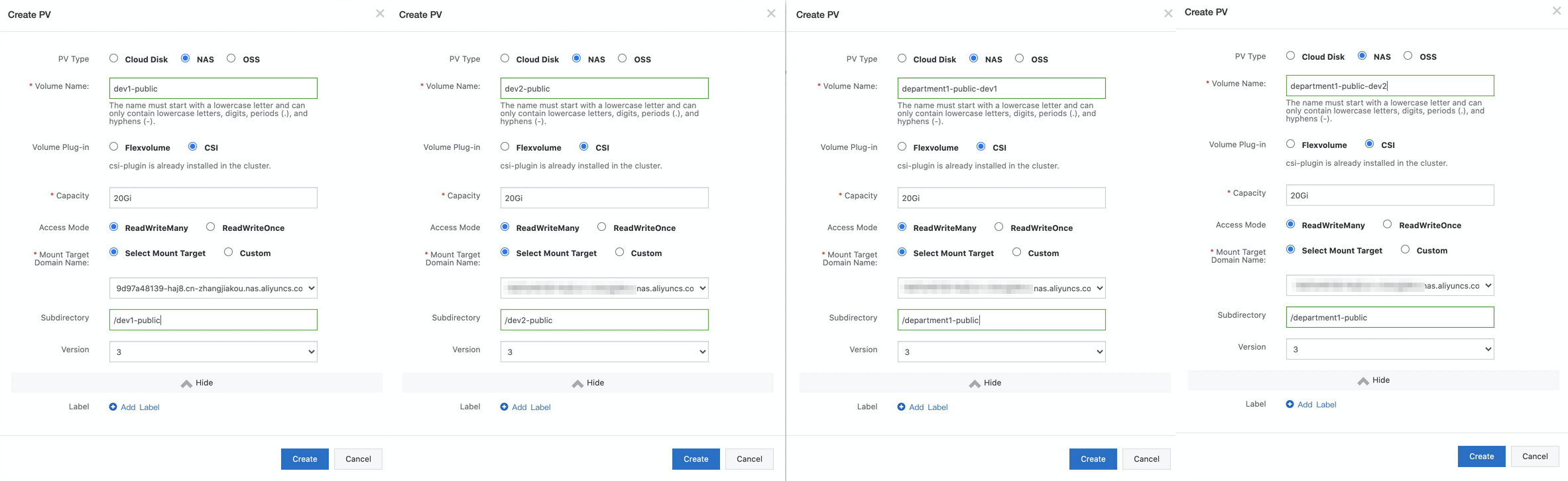Collapse options with Hide in department1-public-dev2 dialog

coord(1374,380)
